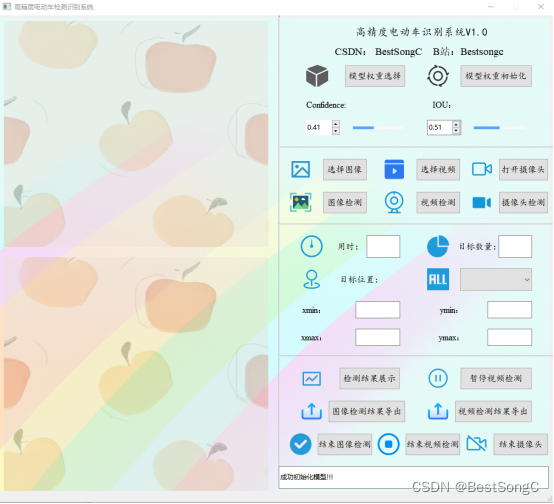Click the solid blue camera detection icon

(x=482, y=203)
